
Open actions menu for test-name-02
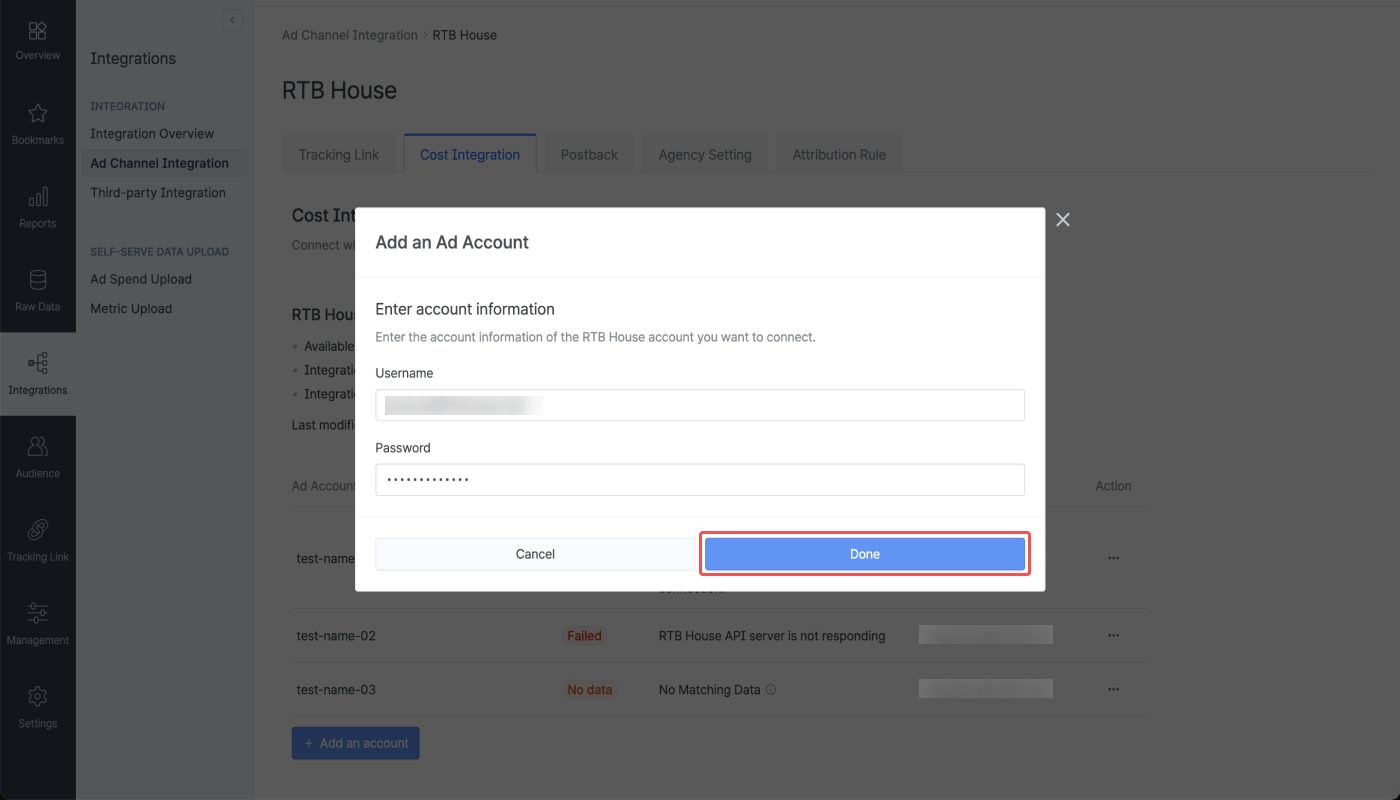pos(1113,636)
